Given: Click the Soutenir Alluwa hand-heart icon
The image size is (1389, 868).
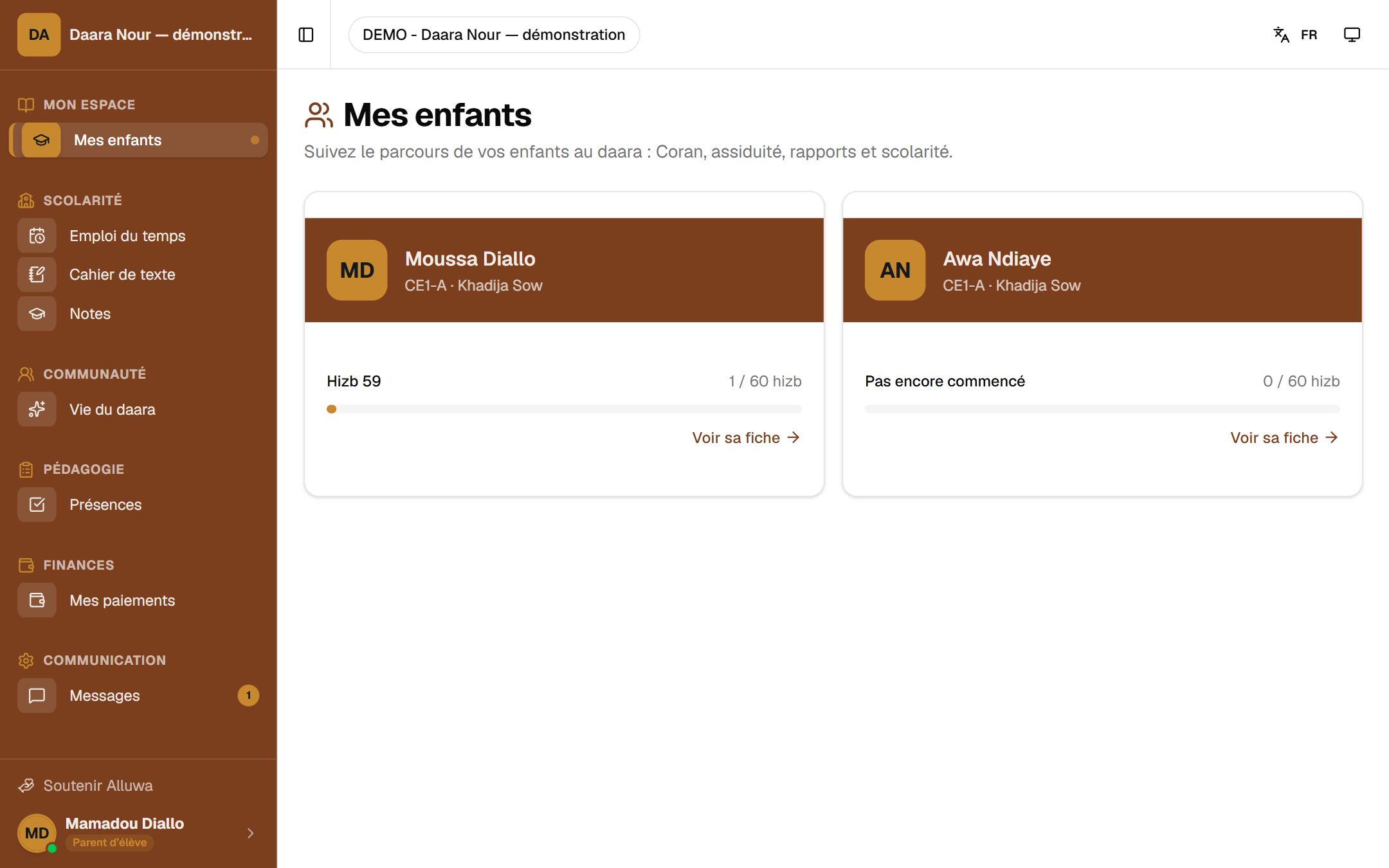Looking at the screenshot, I should (x=26, y=786).
